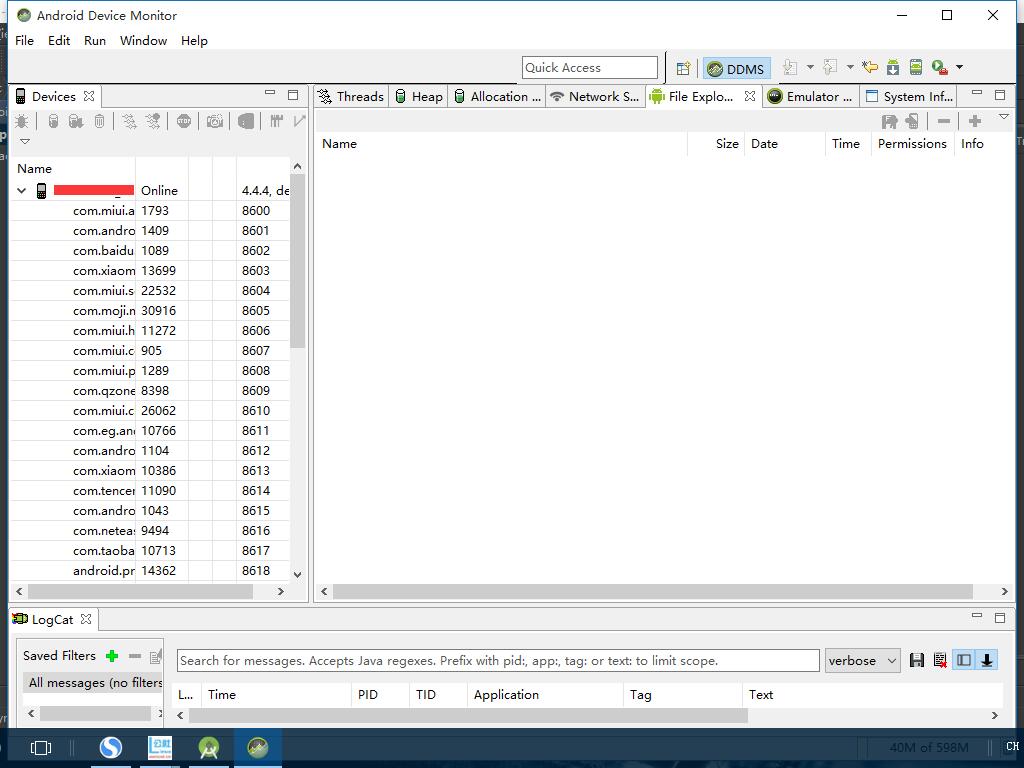Viewport: 1024px width, 768px height.
Task: Switch to the System Information tab
Action: click(910, 97)
